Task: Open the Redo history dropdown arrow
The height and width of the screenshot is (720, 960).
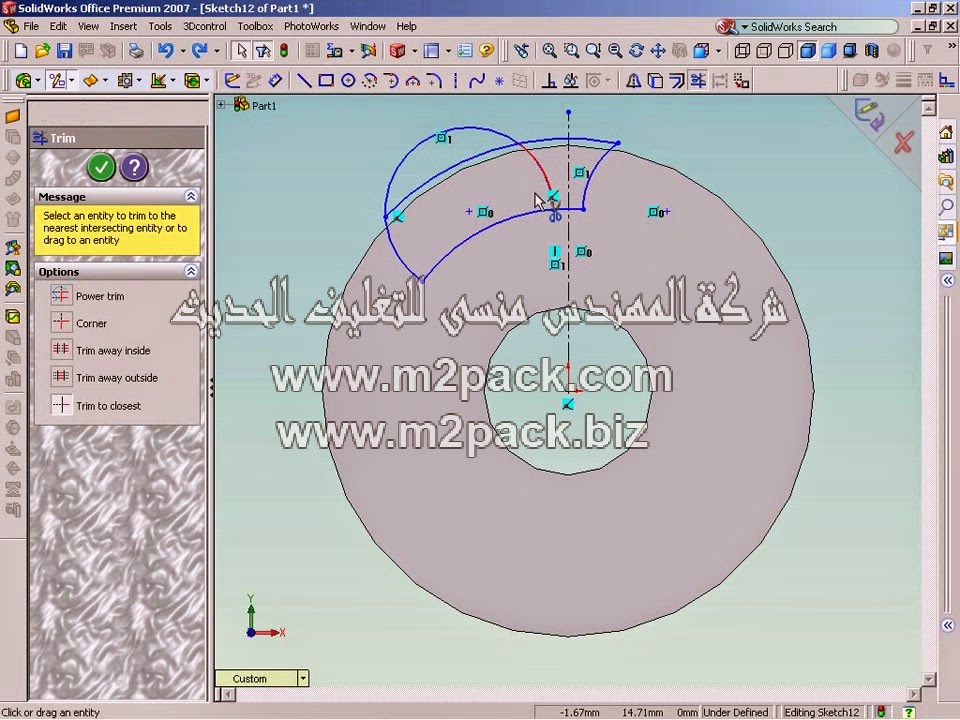Action: 216,51
